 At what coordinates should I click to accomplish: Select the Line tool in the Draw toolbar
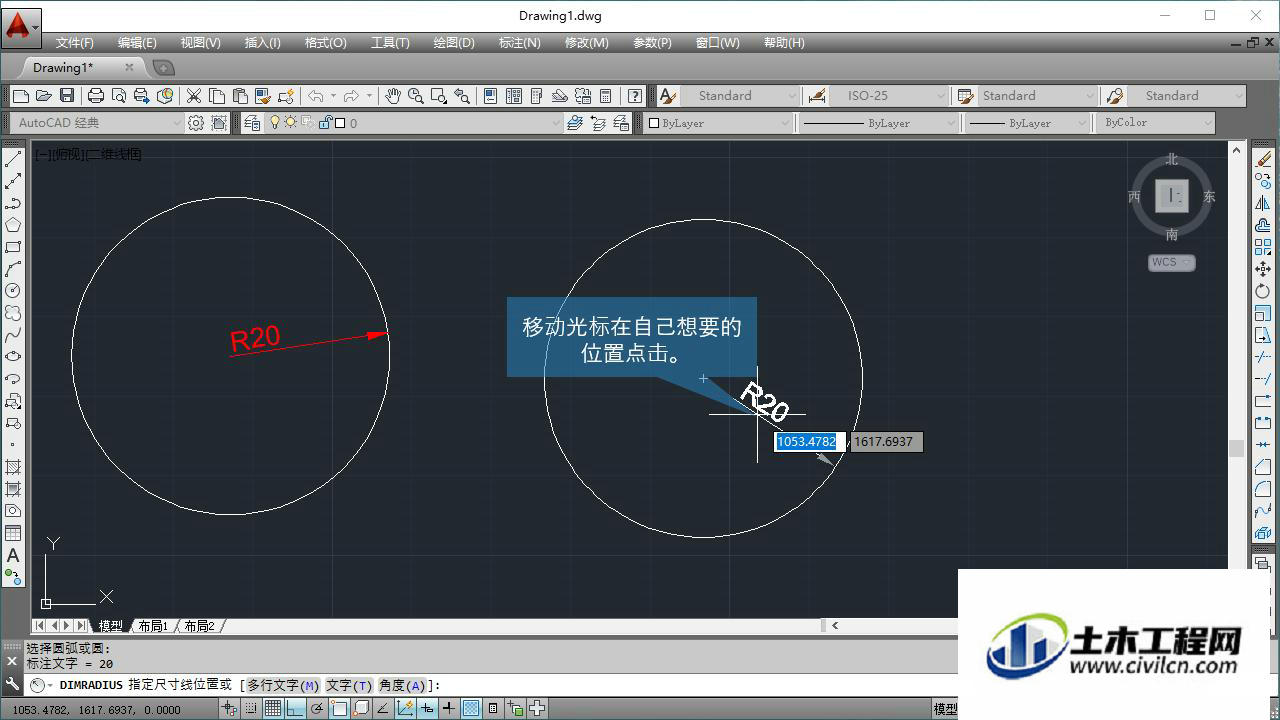tap(13, 159)
